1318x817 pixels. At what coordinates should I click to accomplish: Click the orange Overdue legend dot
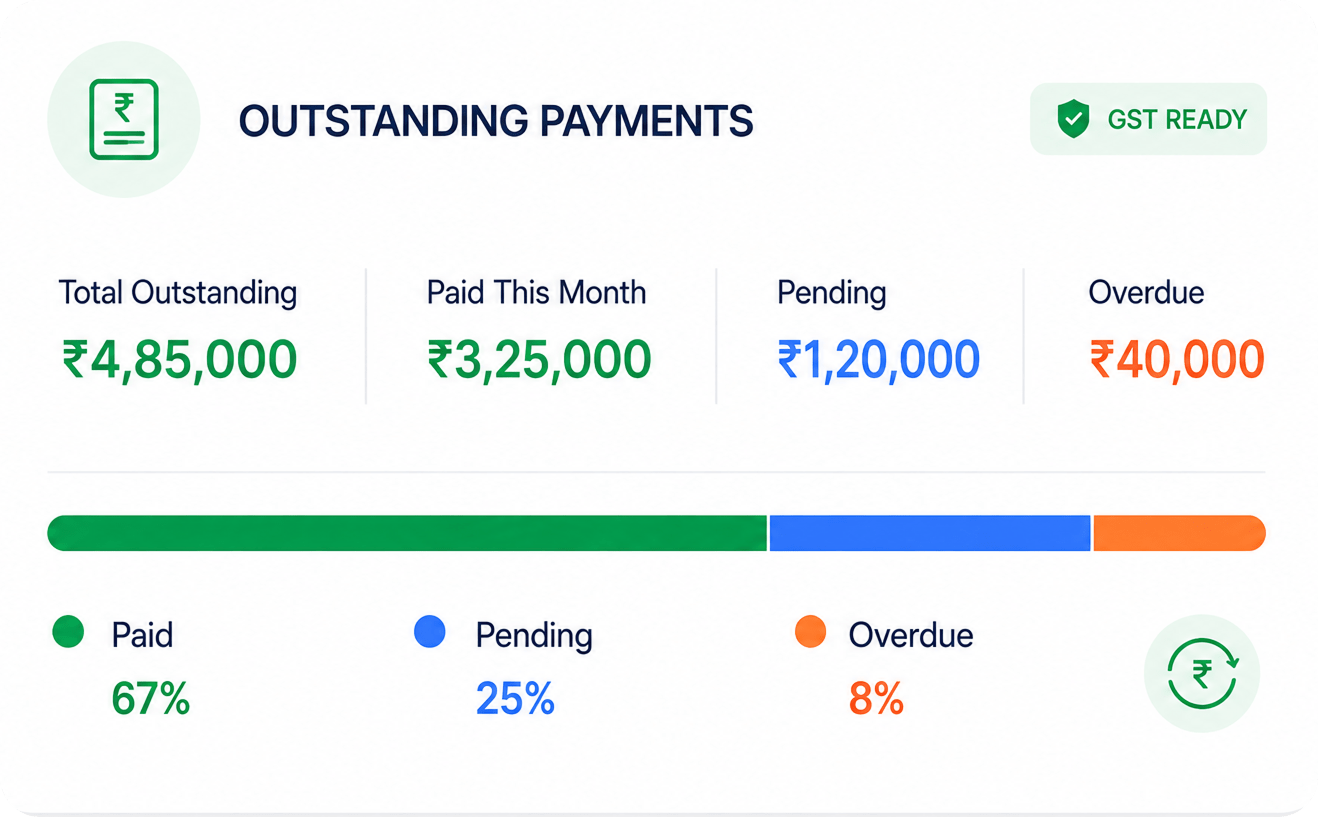[x=810, y=632]
